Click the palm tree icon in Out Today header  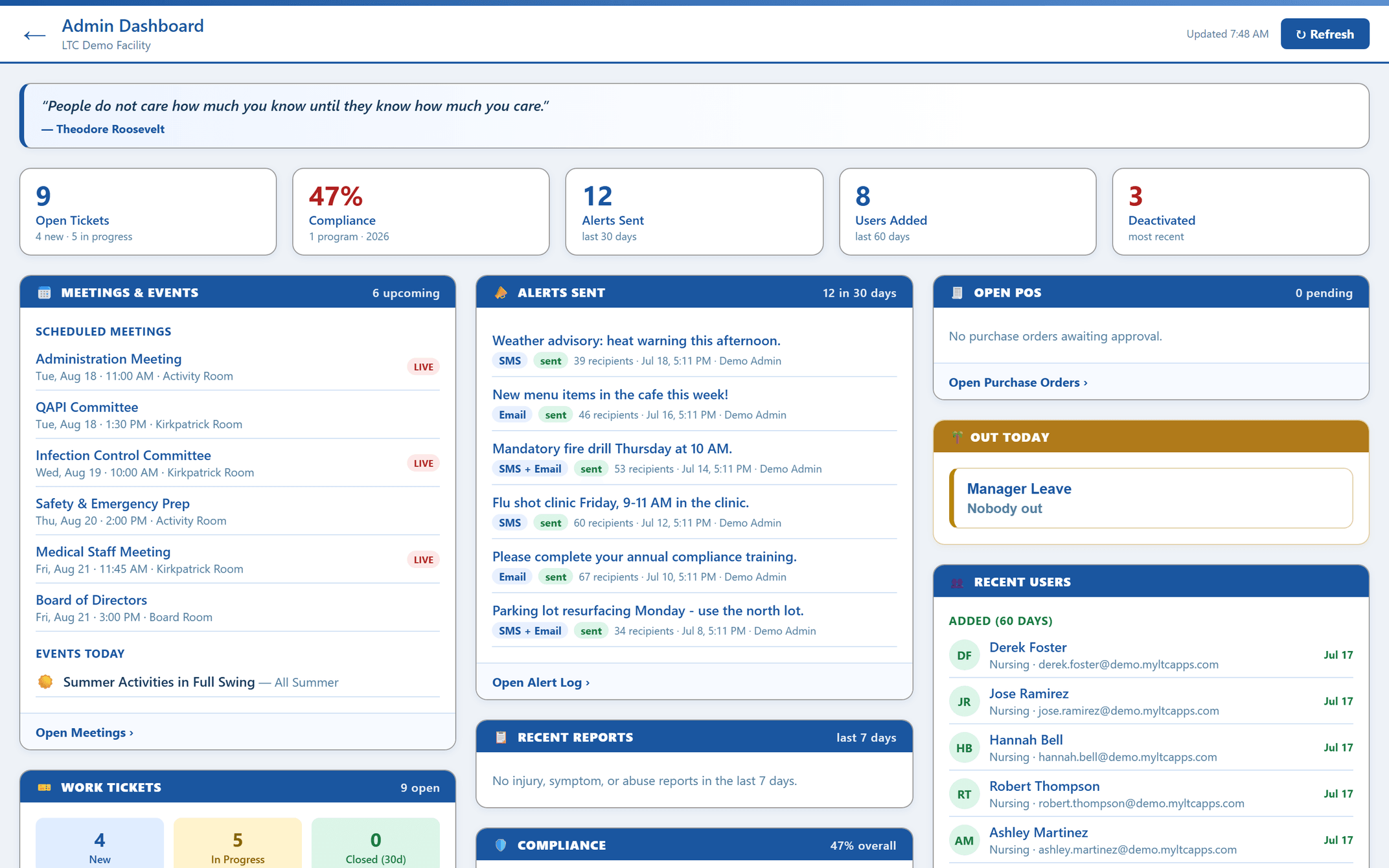click(957, 437)
